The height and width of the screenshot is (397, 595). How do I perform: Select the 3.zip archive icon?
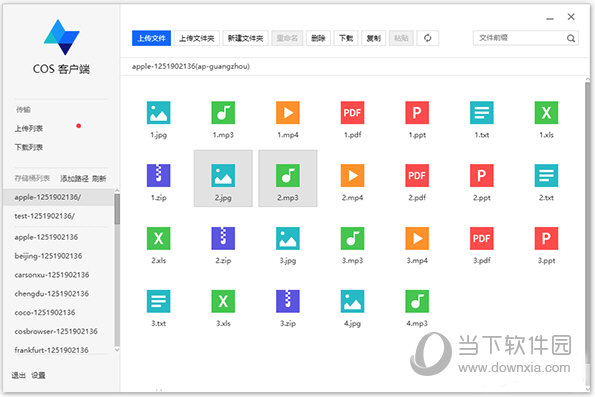point(288,301)
